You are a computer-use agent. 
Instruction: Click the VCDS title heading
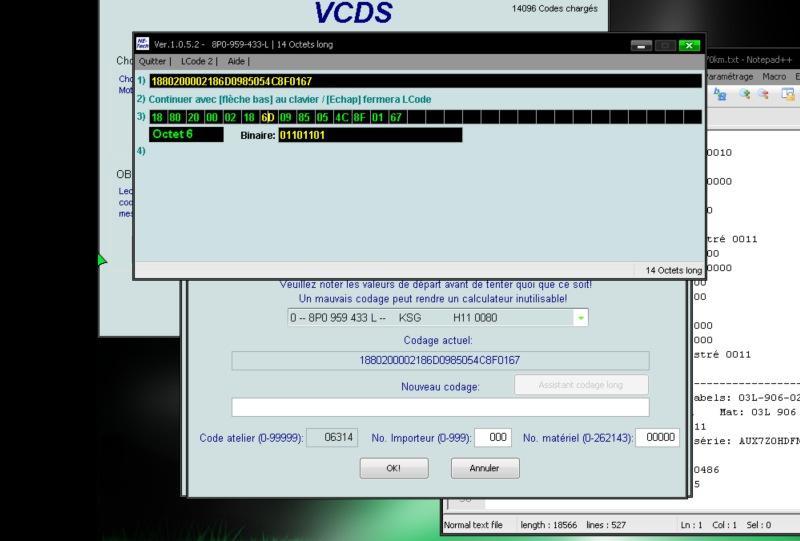coord(354,13)
